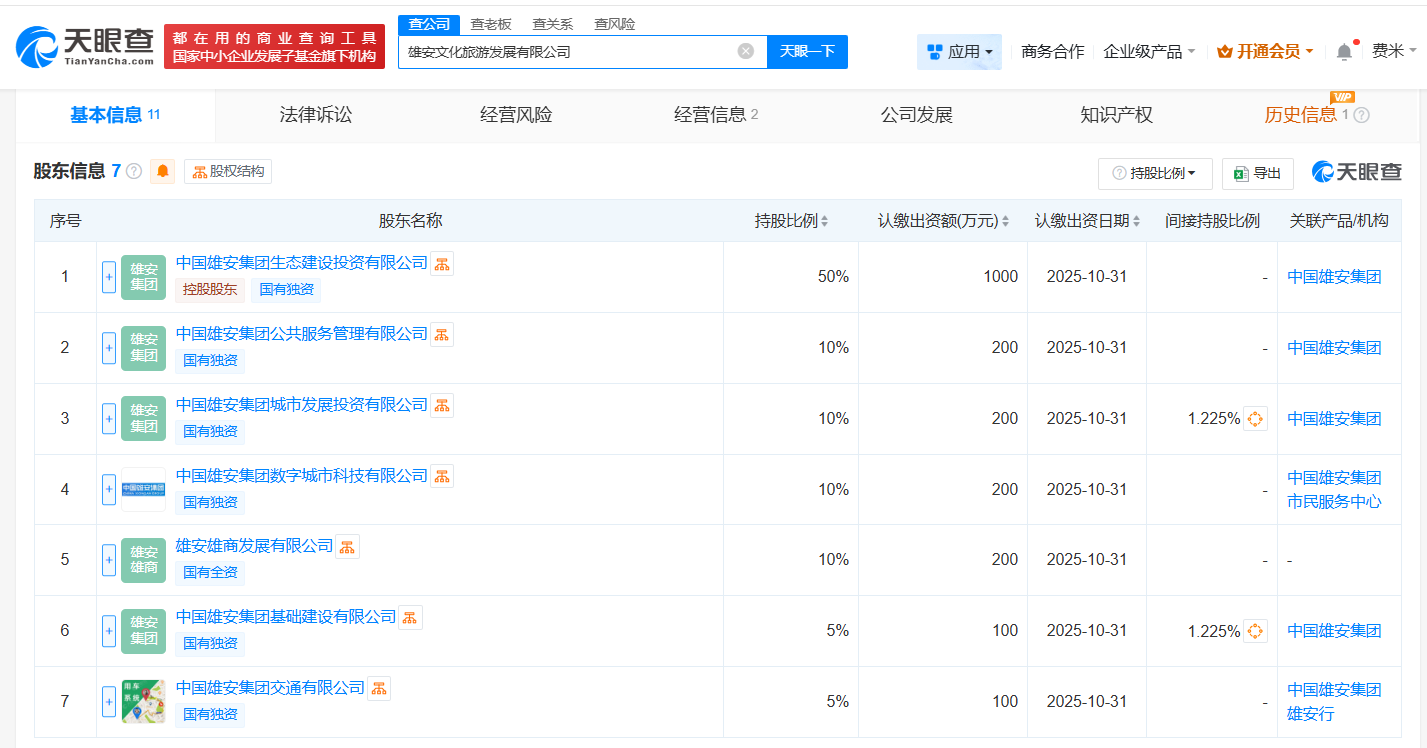Open the 持股比例 dropdown filter
The width and height of the screenshot is (1427, 748).
[1155, 173]
